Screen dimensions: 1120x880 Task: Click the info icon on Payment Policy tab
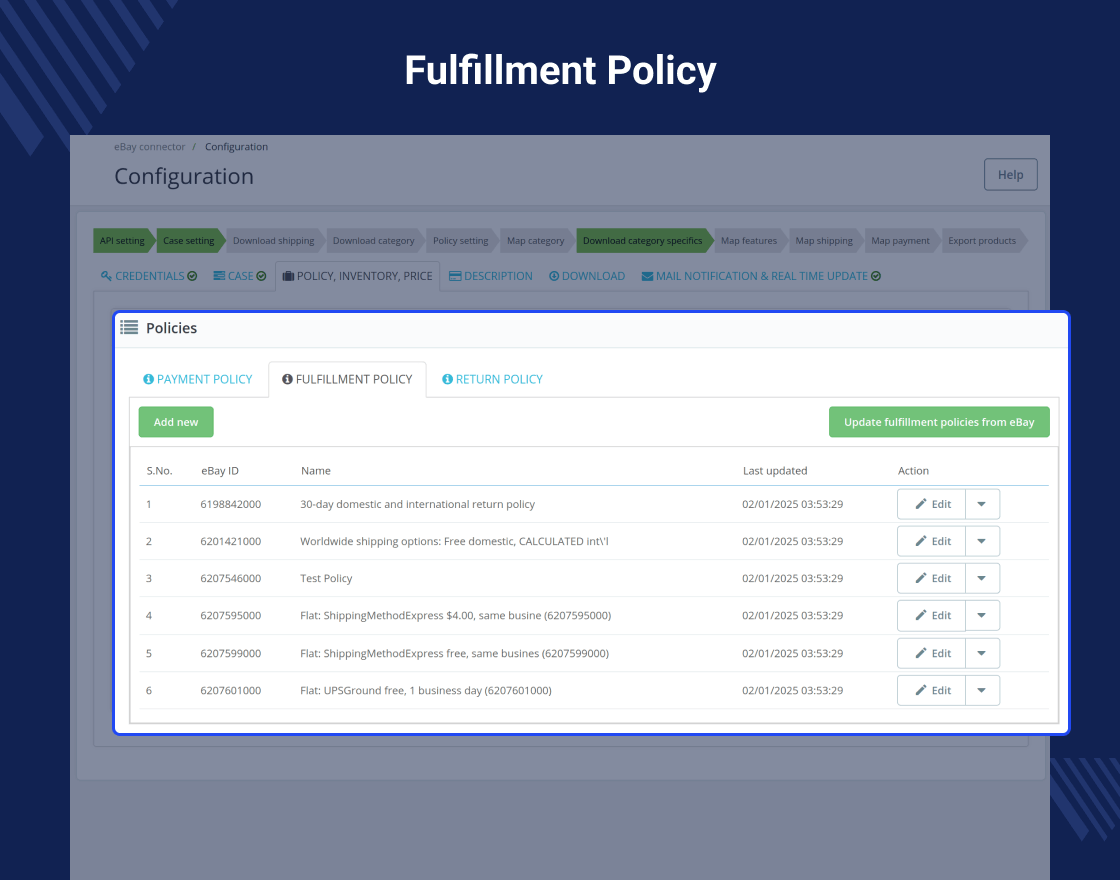149,379
